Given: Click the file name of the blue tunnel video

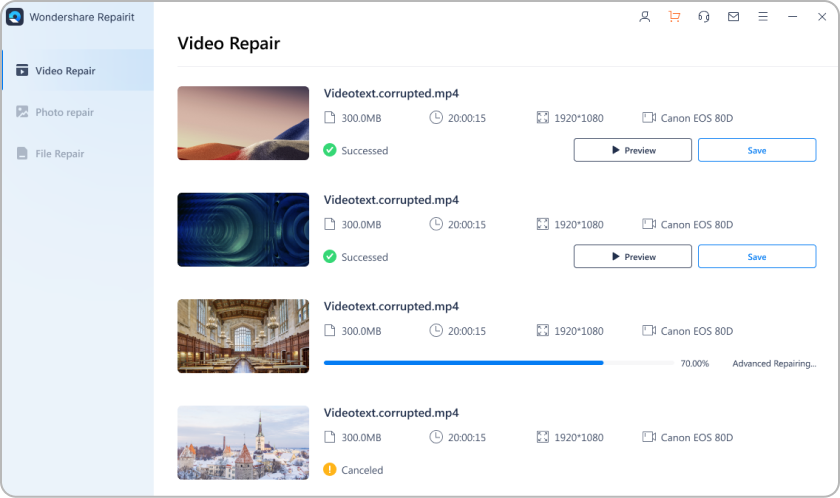Looking at the screenshot, I should click(391, 200).
